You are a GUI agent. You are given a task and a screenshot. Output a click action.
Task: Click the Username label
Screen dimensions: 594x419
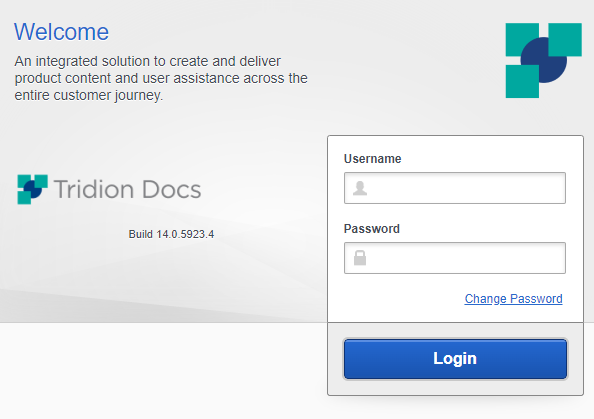372,159
